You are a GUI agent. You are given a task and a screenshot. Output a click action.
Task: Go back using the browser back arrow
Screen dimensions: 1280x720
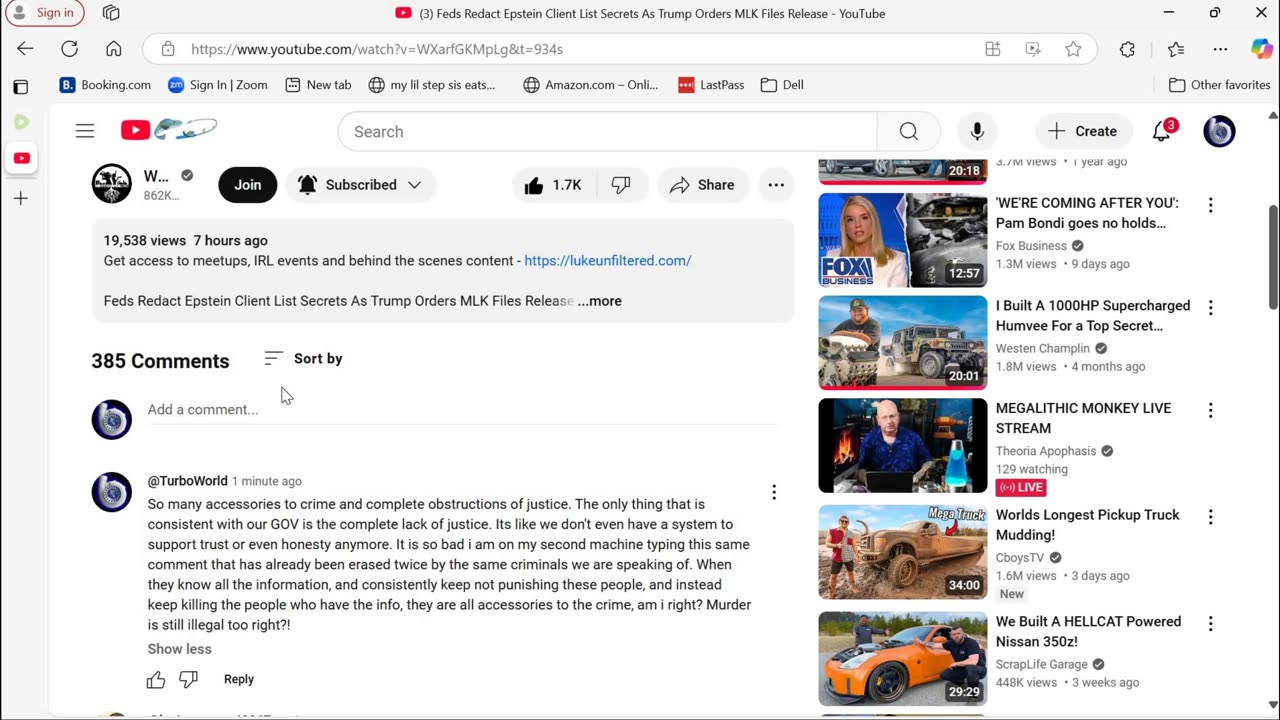point(25,49)
